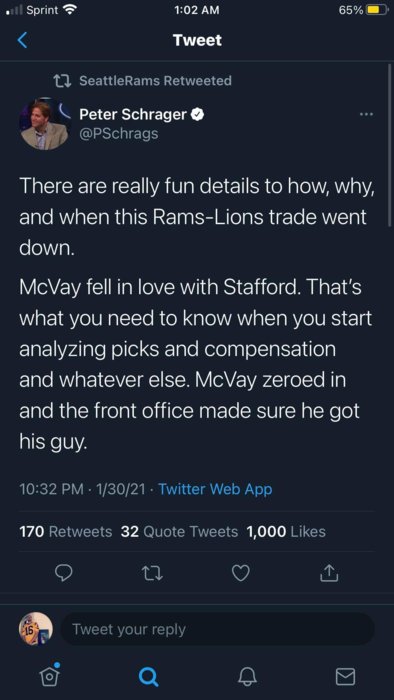Click the vertical scrollbar indicator

(x=390, y=146)
